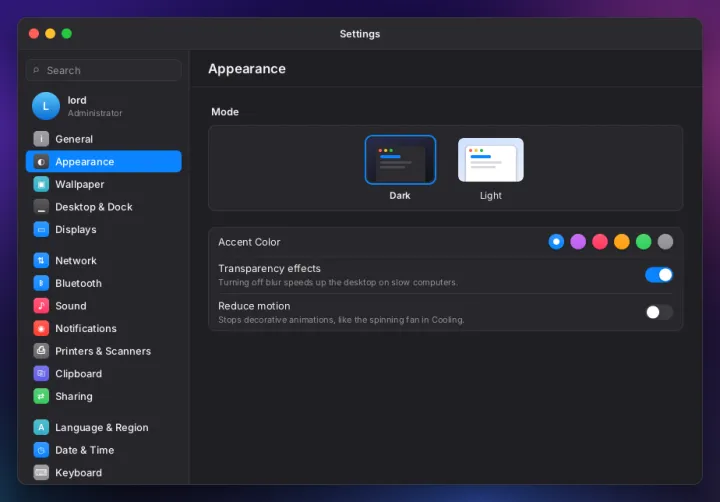Open Date & Time settings
The image size is (720, 502).
tap(104, 450)
